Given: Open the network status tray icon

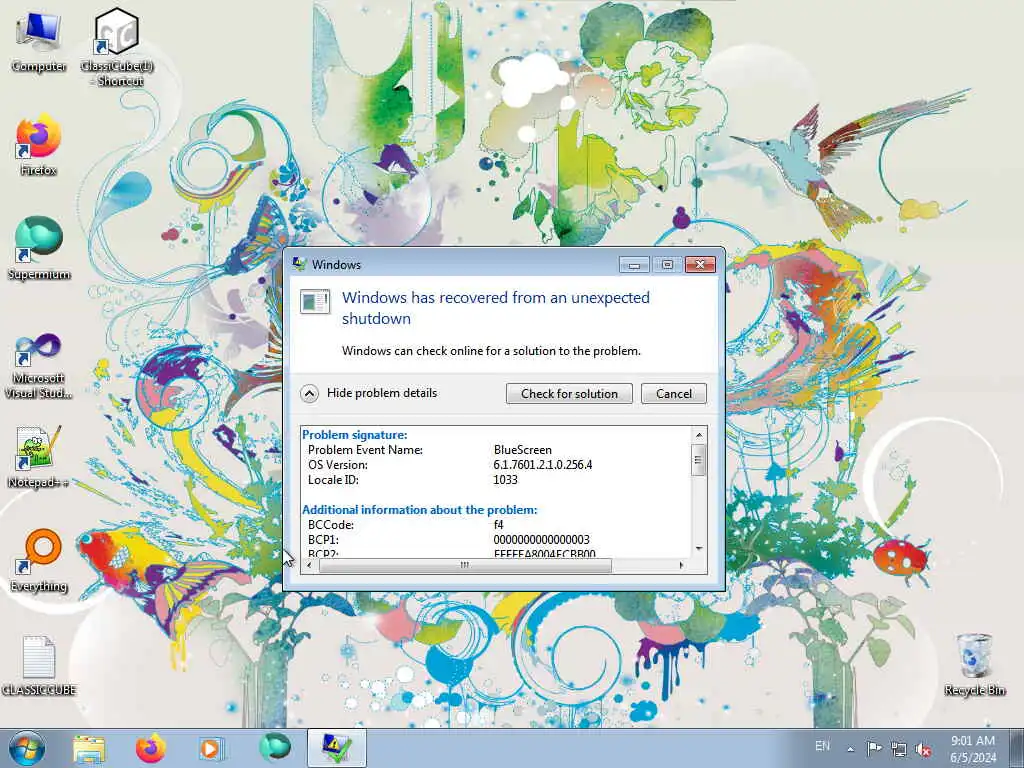Looking at the screenshot, I should coord(899,749).
